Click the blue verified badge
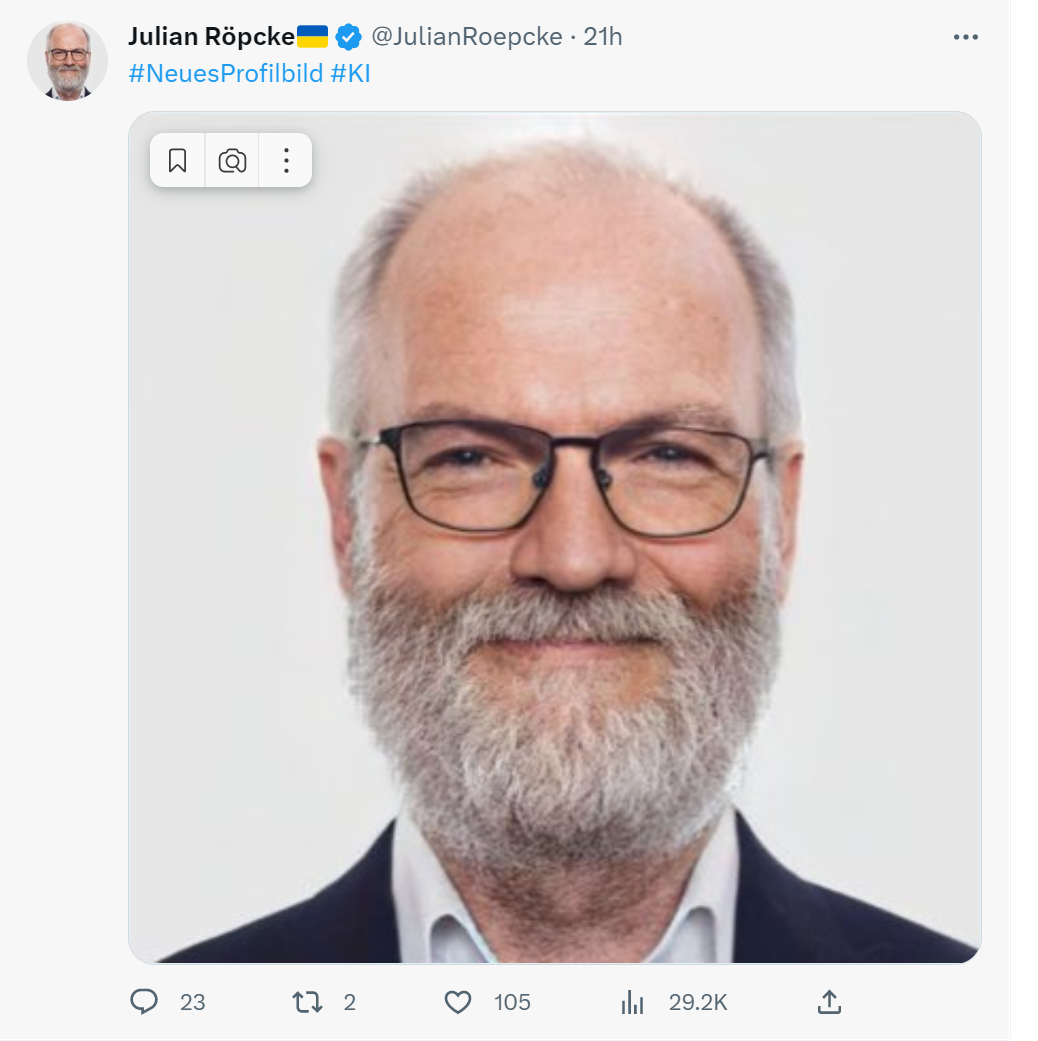The image size is (1038, 1041). [348, 38]
